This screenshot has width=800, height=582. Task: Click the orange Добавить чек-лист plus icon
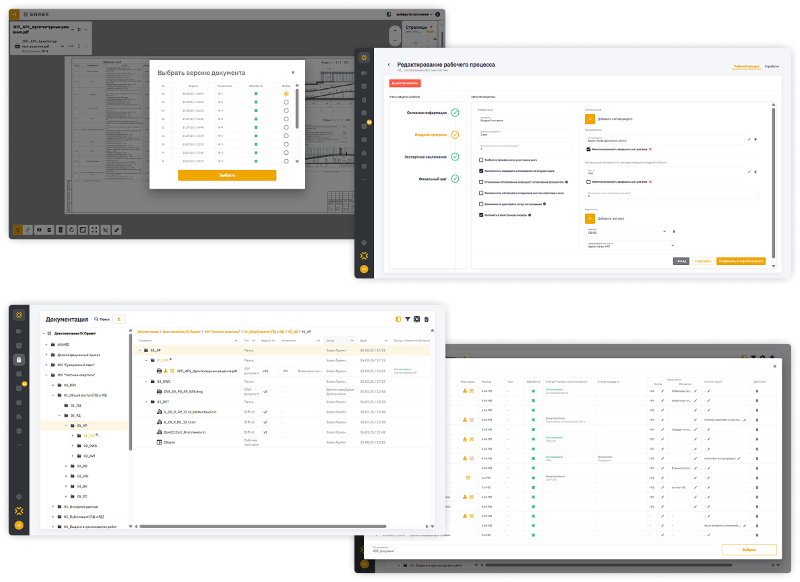589,216
